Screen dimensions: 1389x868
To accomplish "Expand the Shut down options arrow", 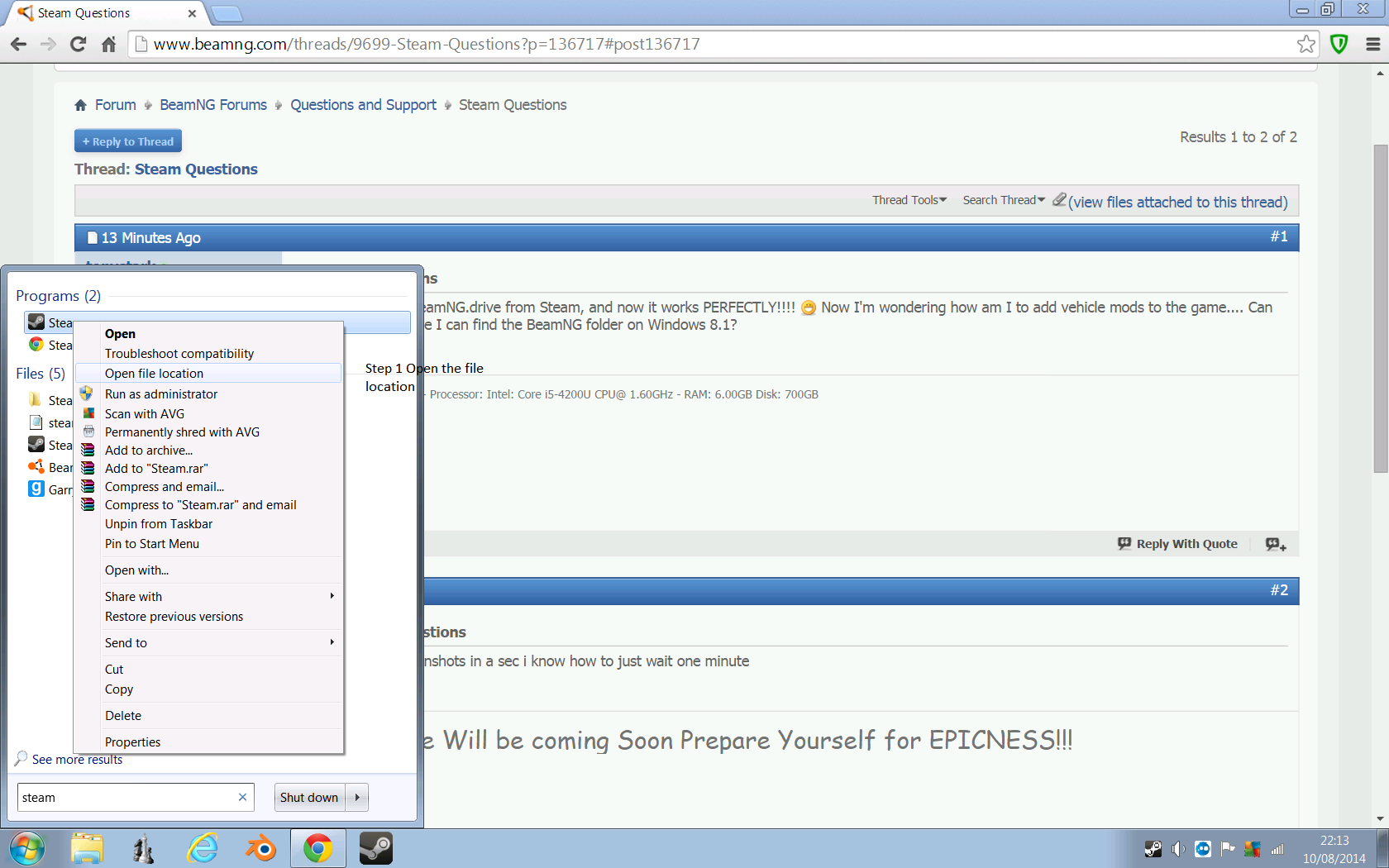I will pyautogui.click(x=357, y=797).
